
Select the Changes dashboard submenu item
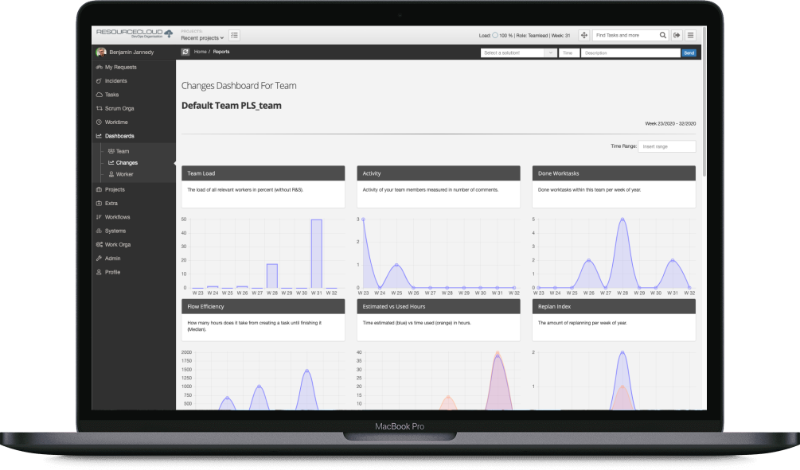tap(122, 163)
